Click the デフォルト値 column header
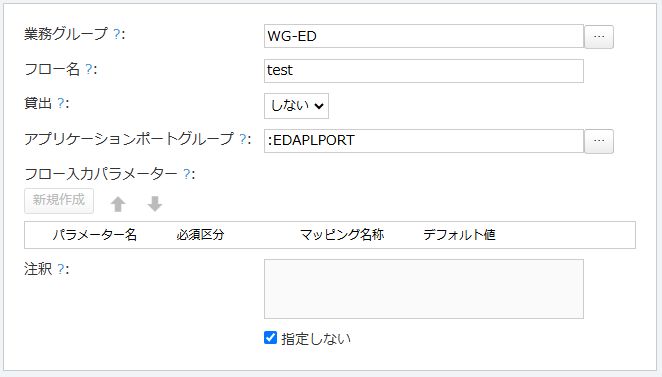 [459, 235]
